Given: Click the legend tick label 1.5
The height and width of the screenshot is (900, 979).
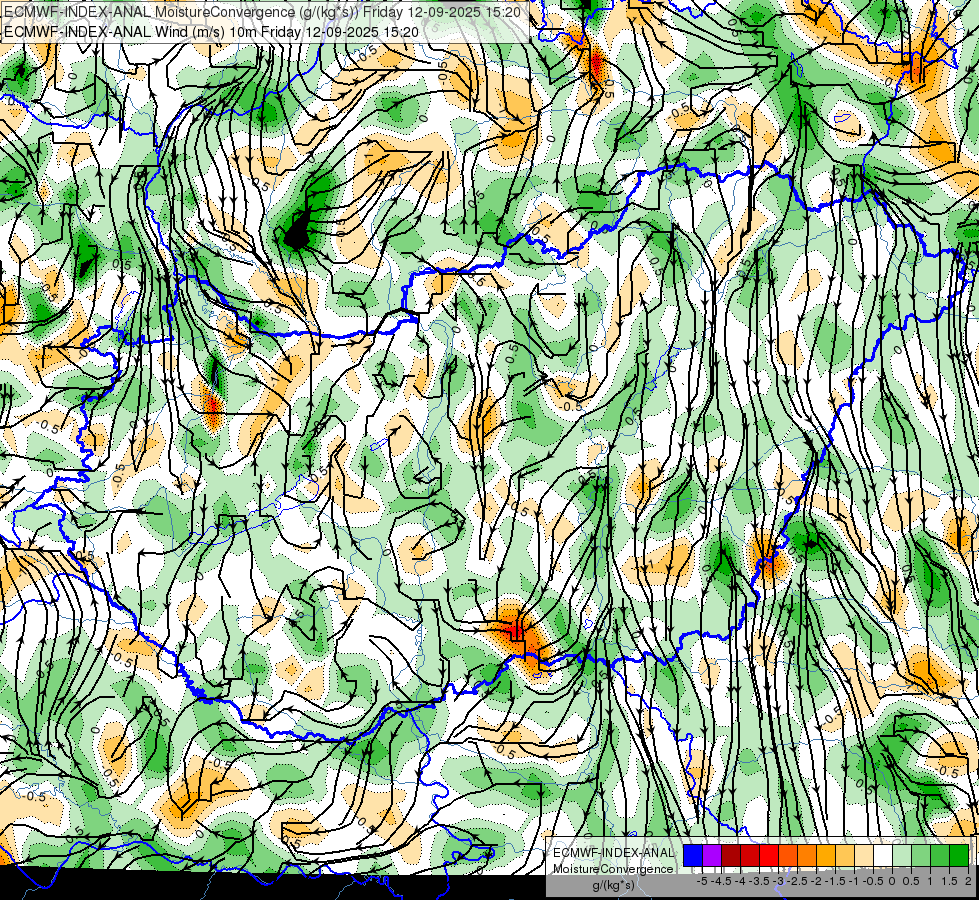Looking at the screenshot, I should [x=949, y=881].
